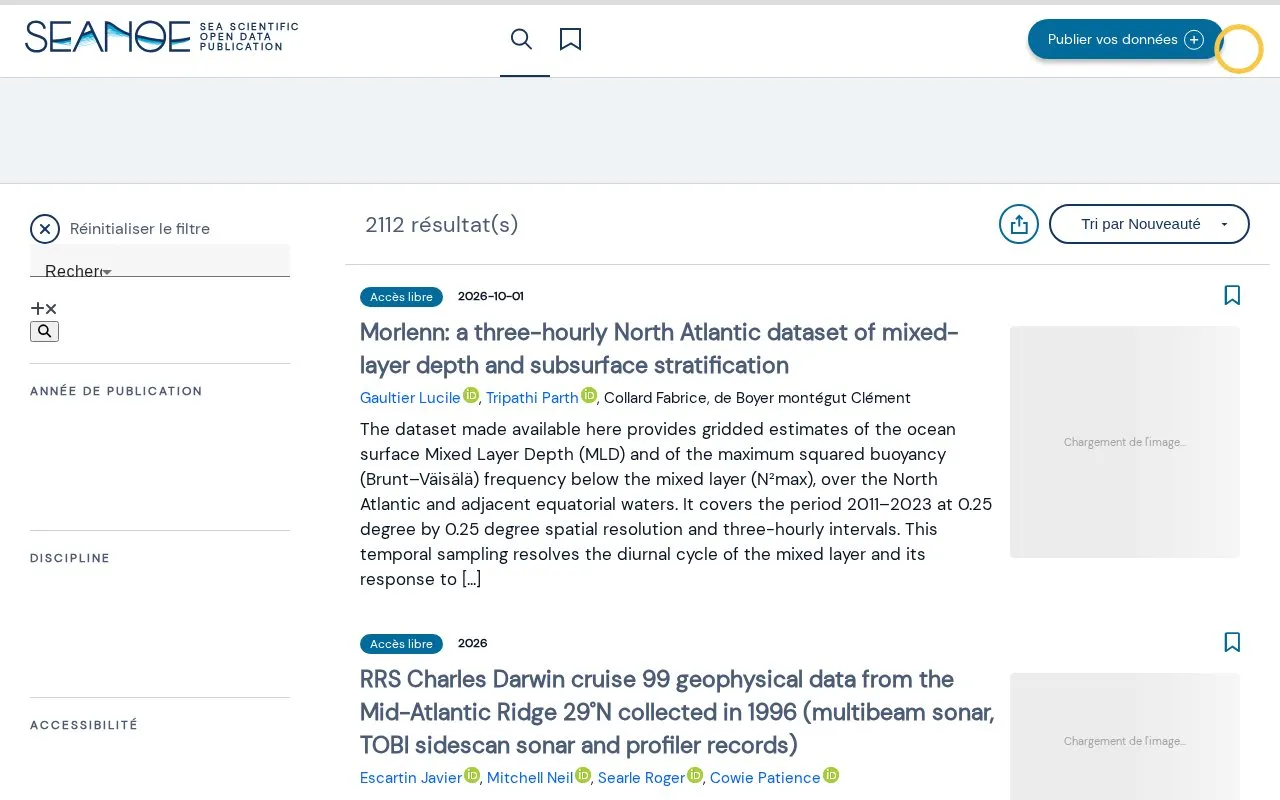This screenshot has height=800, width=1280.
Task: Open author link Cowie Patience
Action: [x=765, y=778]
